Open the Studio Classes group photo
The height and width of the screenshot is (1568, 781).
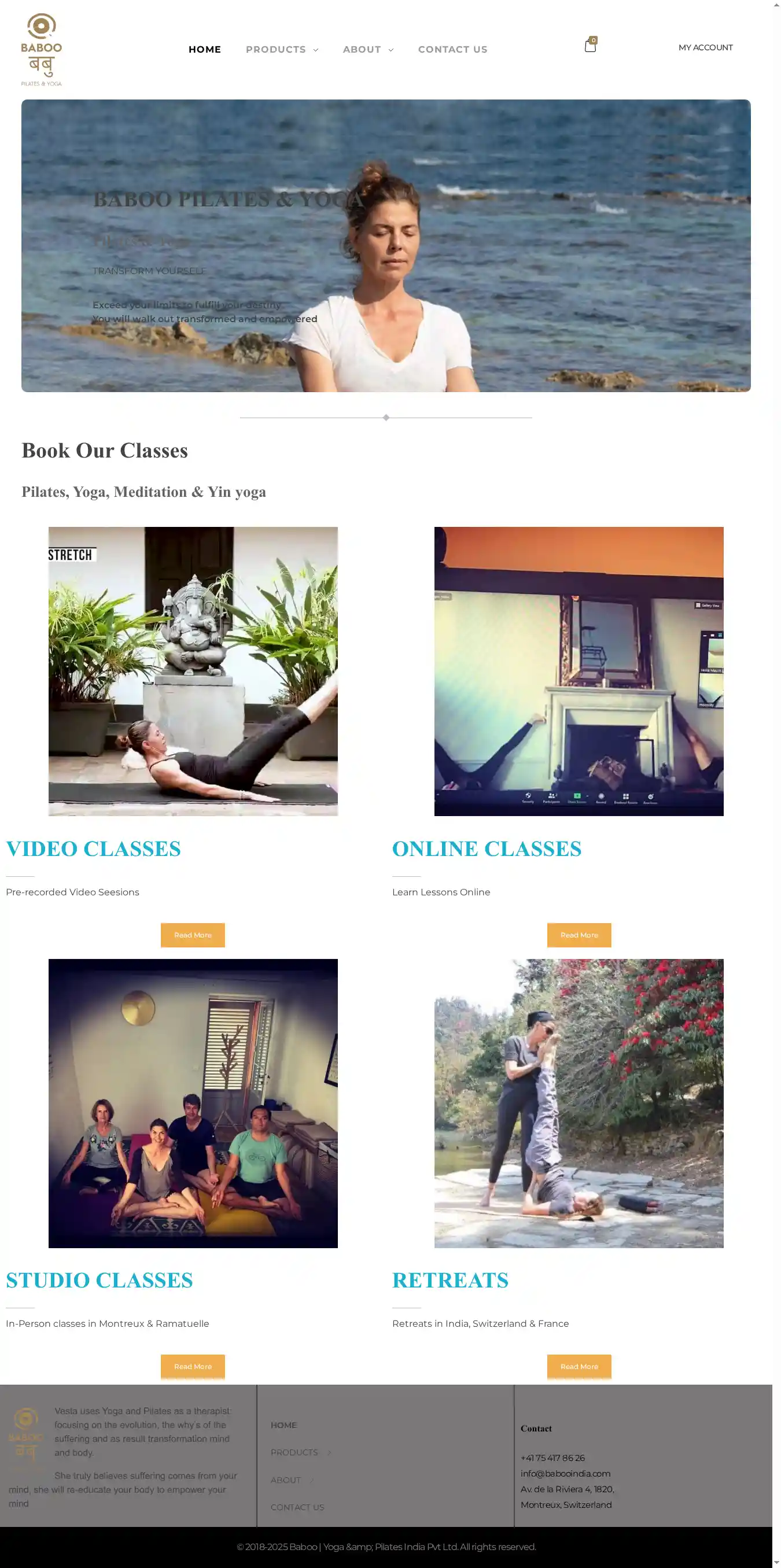[x=193, y=1104]
